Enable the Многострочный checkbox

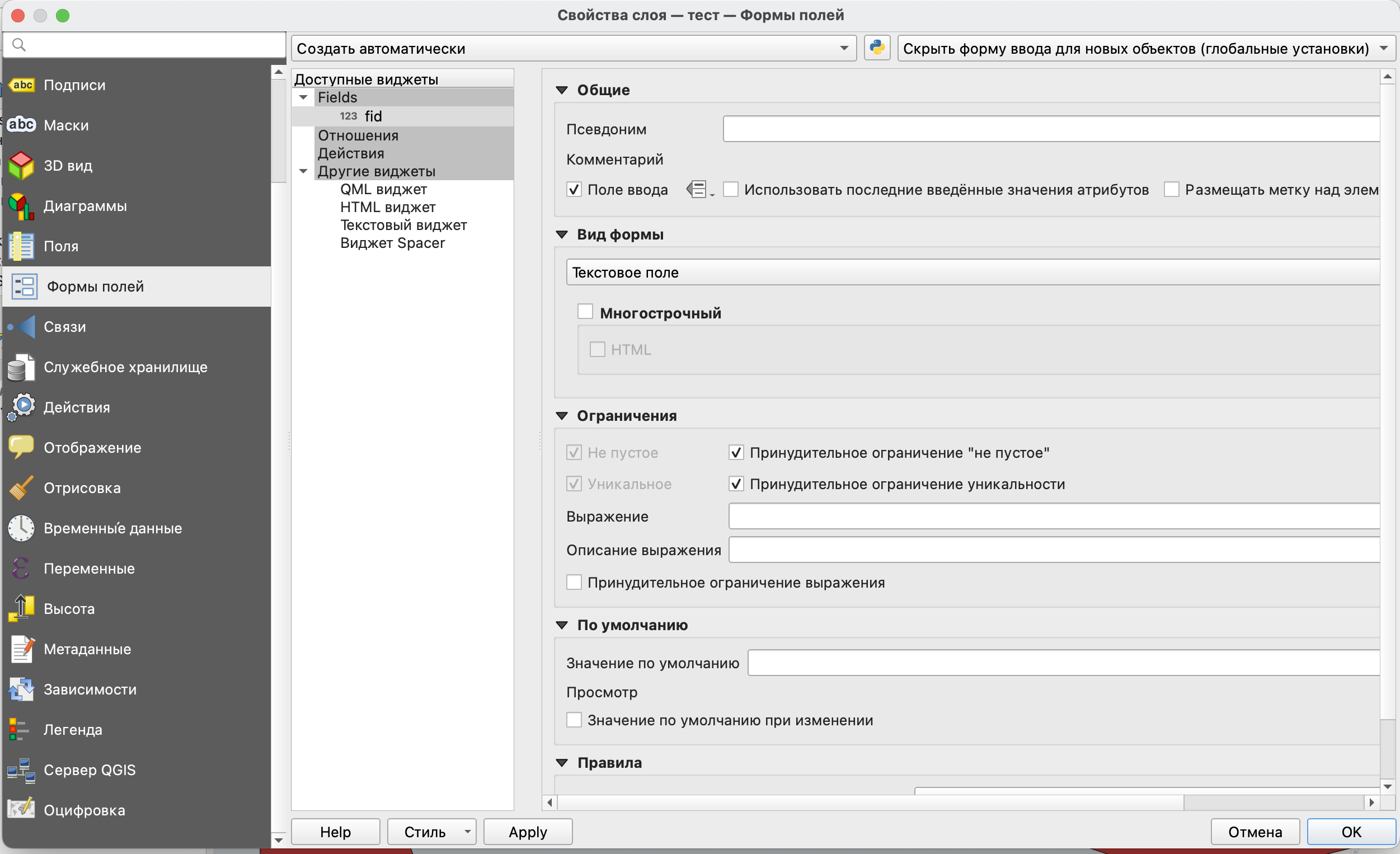pos(585,311)
